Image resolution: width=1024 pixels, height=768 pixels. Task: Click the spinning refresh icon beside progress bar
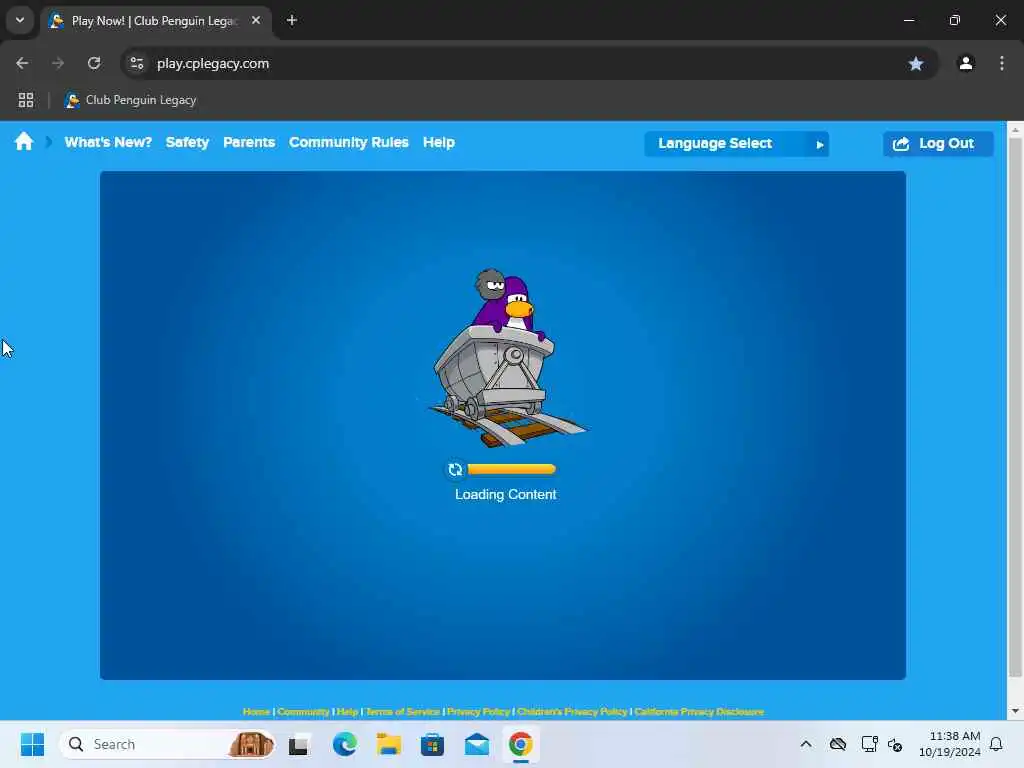coord(455,470)
